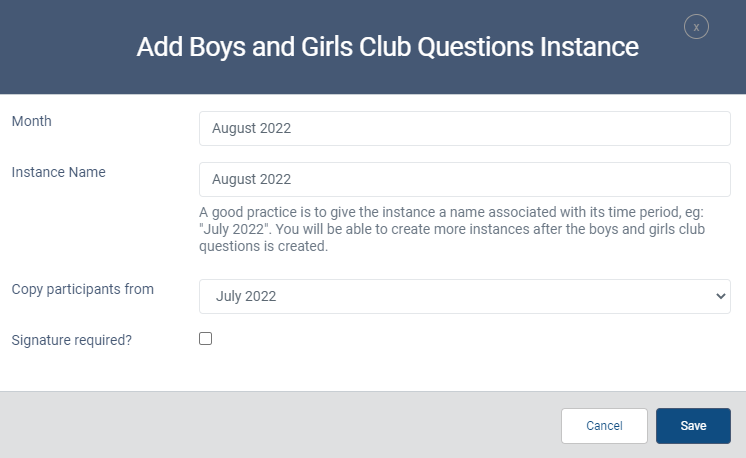Open the Copy participants from dropdown
The width and height of the screenshot is (746, 458).
coord(464,296)
